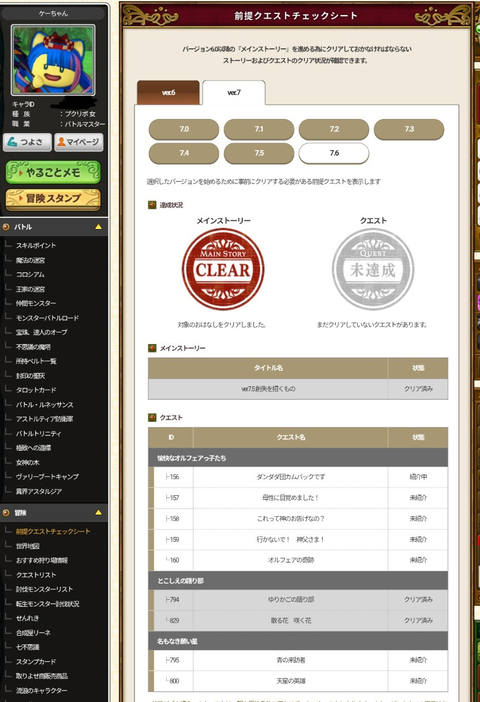The width and height of the screenshot is (480, 702).
Task: Click the icon beside 達成状況 heading
Action: [152, 205]
